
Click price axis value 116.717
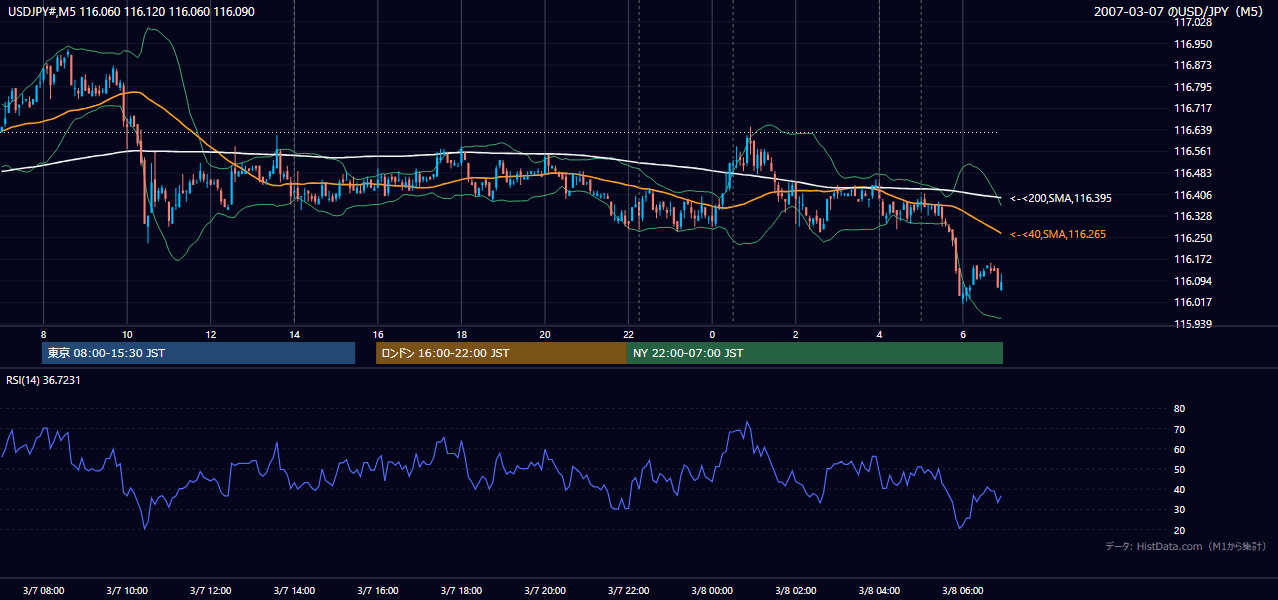pyautogui.click(x=1193, y=108)
